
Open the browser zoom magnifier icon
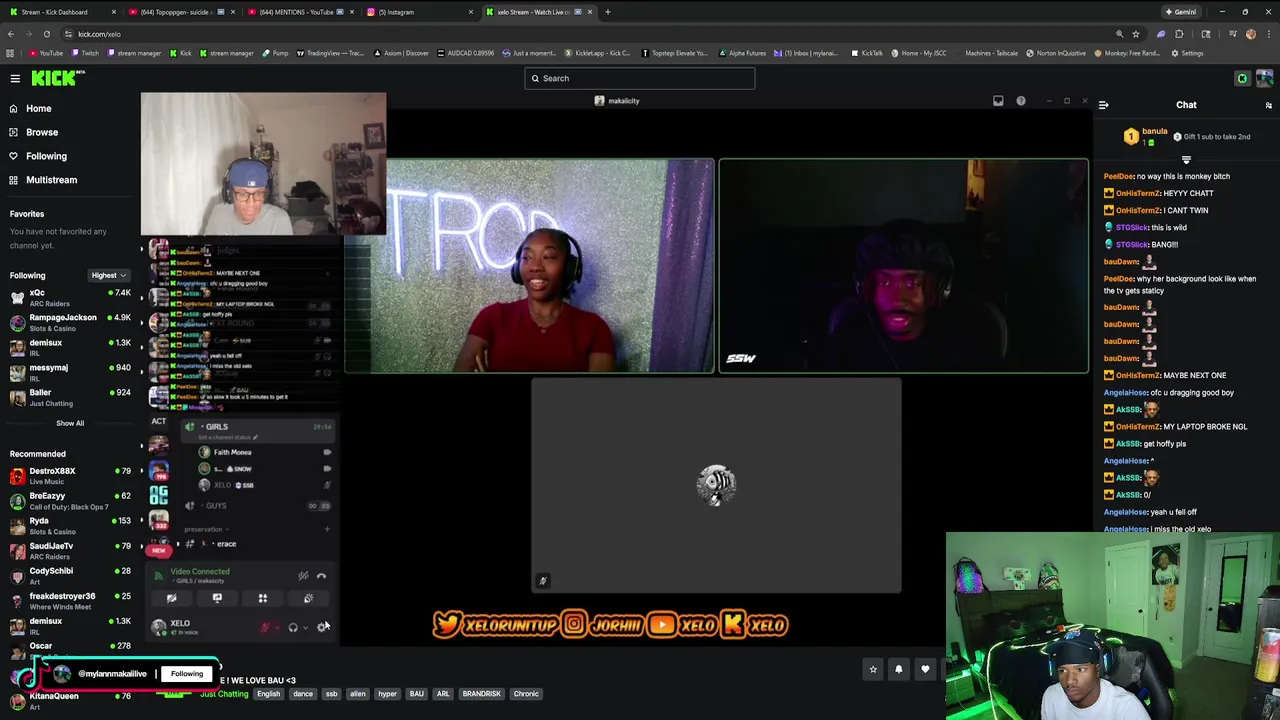1119,34
